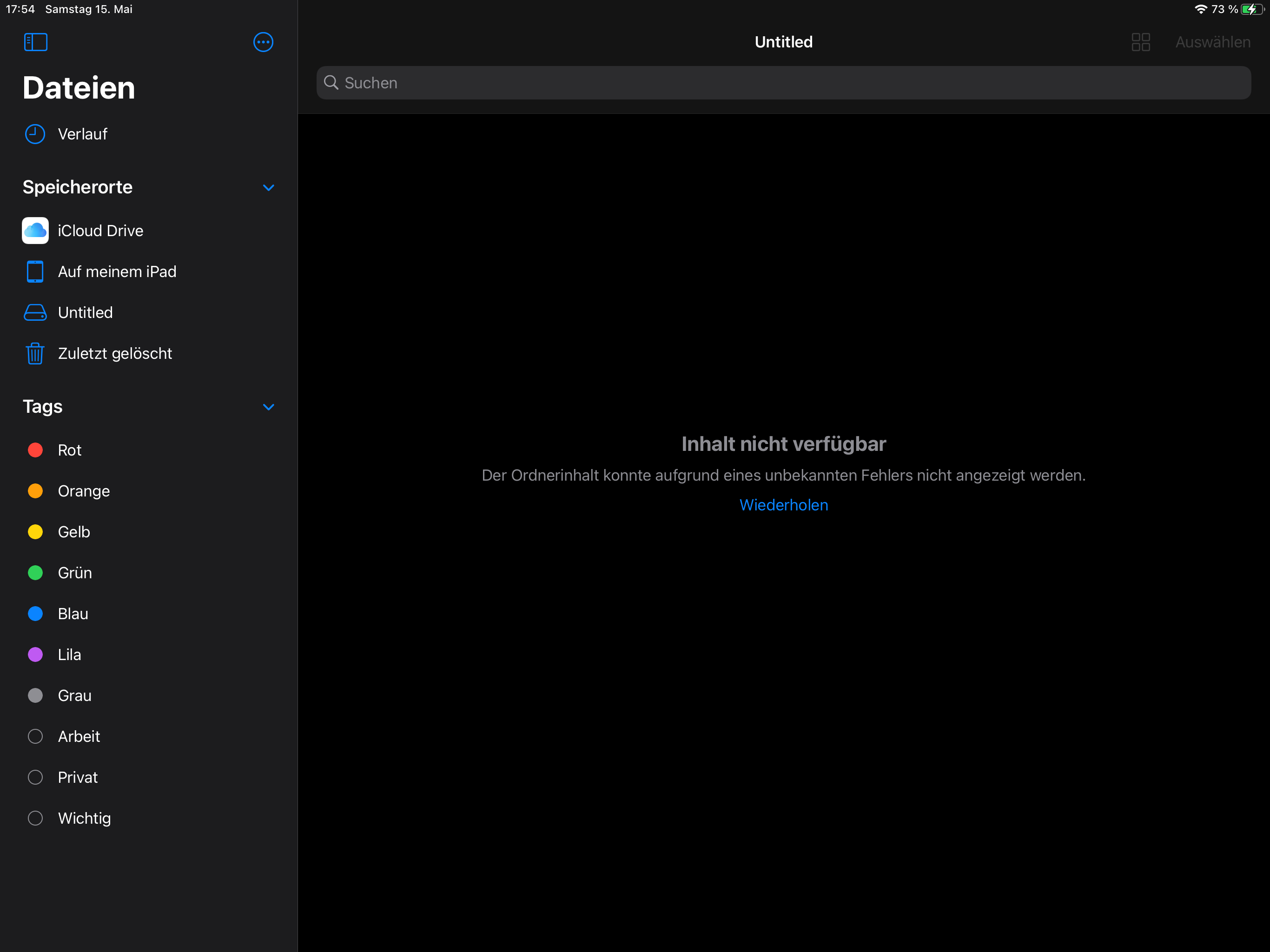Image resolution: width=1270 pixels, height=952 pixels.
Task: Open the Grau tag item
Action: [75, 695]
